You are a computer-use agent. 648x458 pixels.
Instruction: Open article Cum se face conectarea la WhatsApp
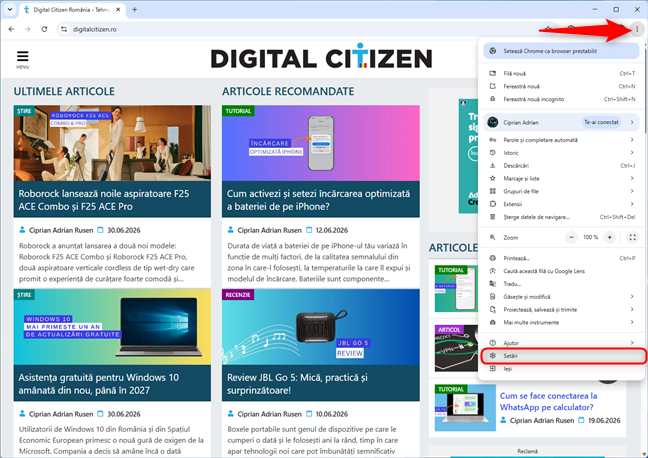(548, 401)
